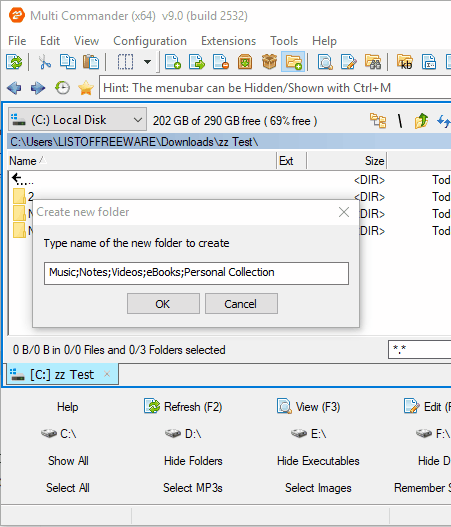Open the selection dropdown arrow in the toolbar
The width and height of the screenshot is (451, 527).
[x=147, y=62]
